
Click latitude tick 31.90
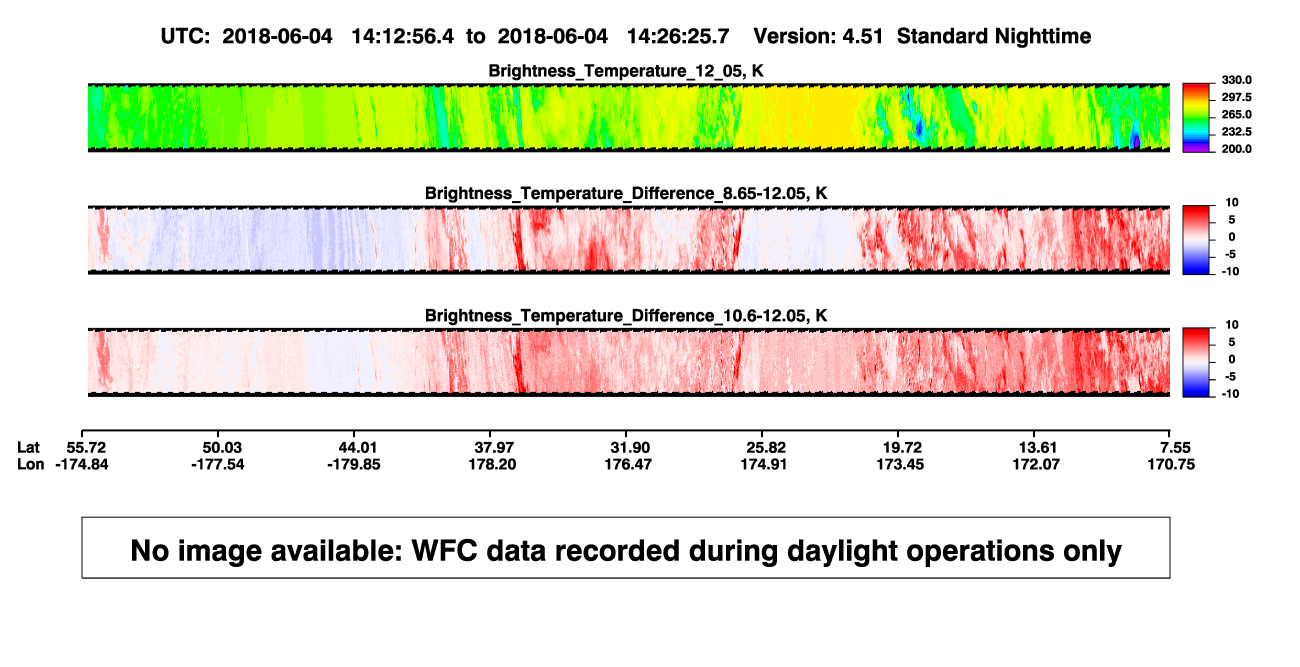coord(629,447)
